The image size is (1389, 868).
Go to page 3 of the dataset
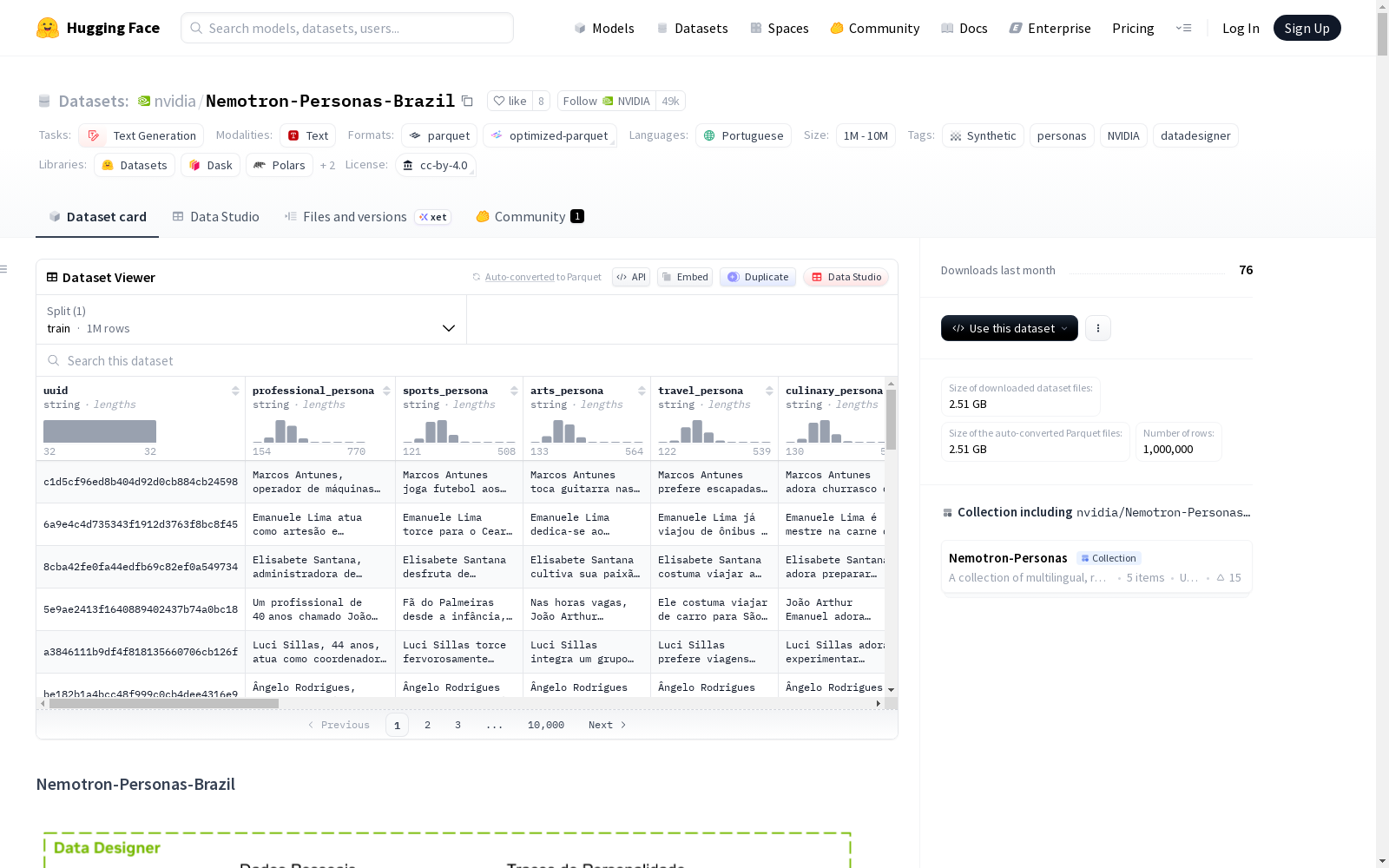pyautogui.click(x=458, y=725)
